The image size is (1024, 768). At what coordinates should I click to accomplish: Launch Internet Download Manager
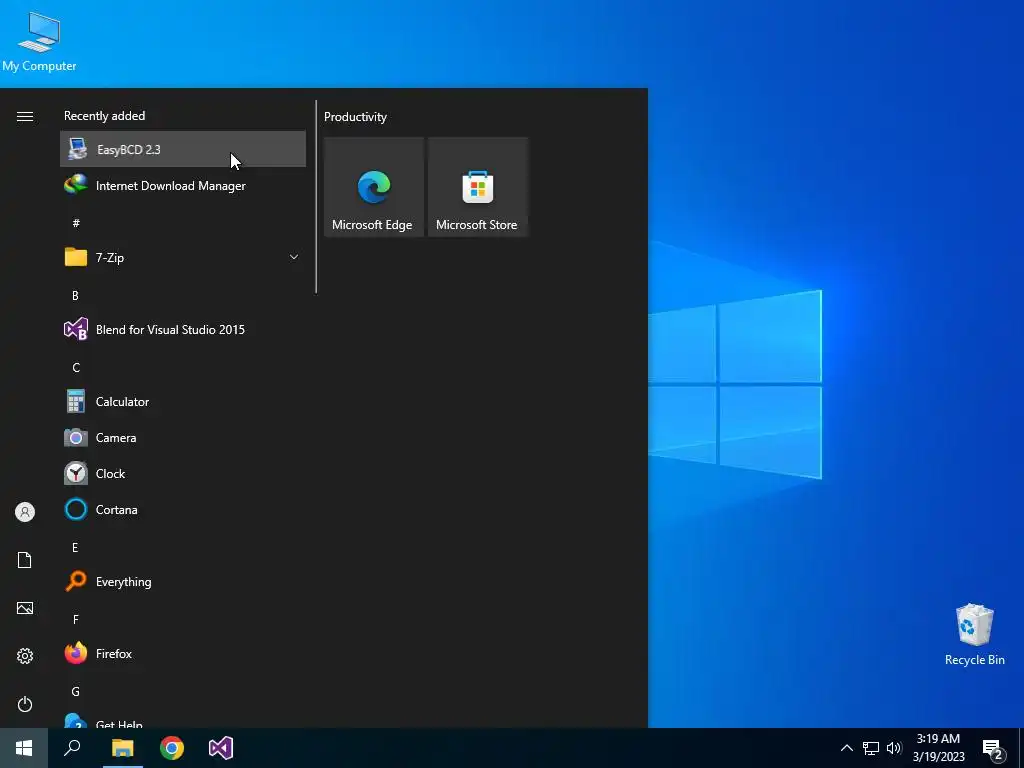183,185
